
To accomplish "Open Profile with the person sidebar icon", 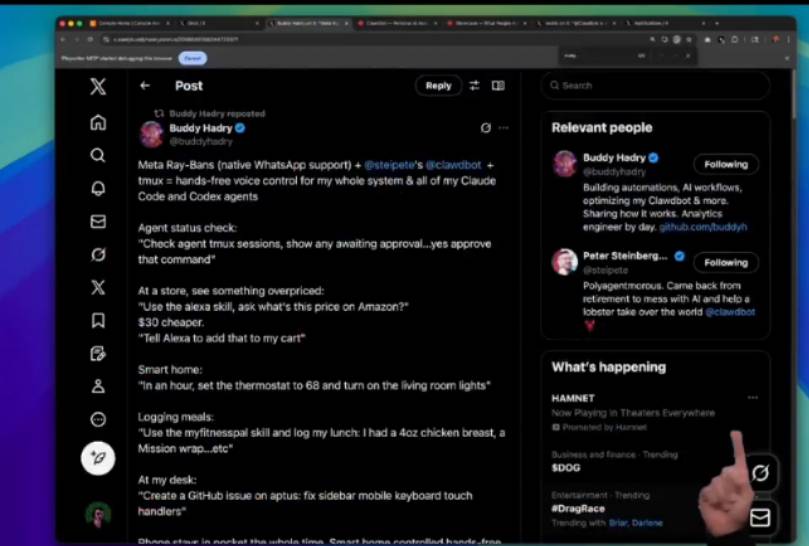I will [98, 387].
